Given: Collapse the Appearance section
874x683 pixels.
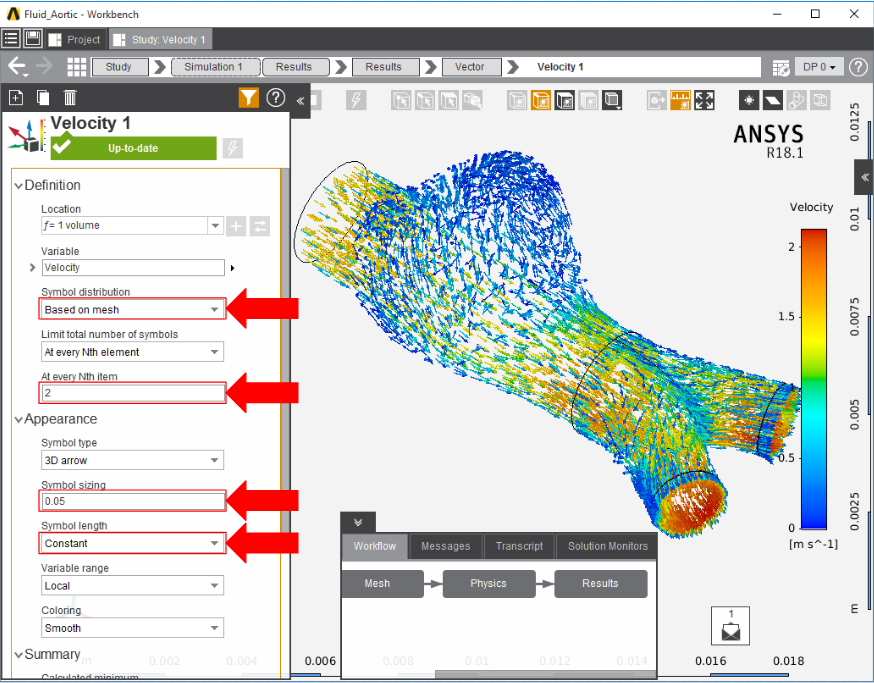Looking at the screenshot, I should click(18, 419).
